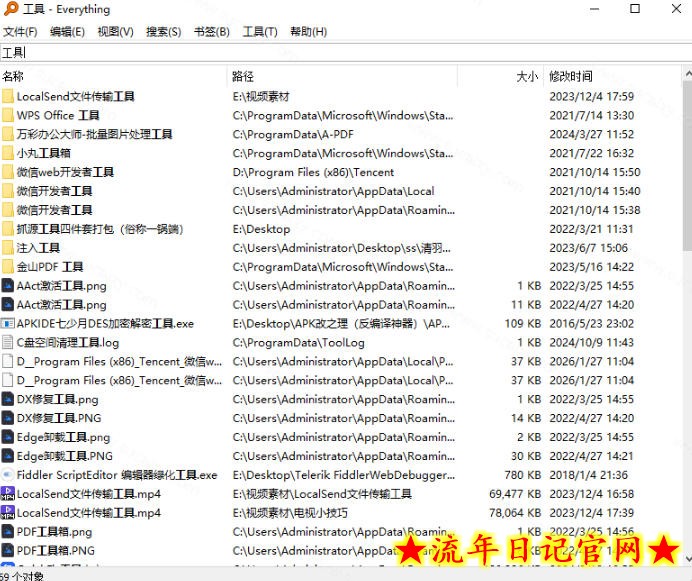Sort results by the 名称 column header
This screenshot has width=692, height=581.
(113, 76)
